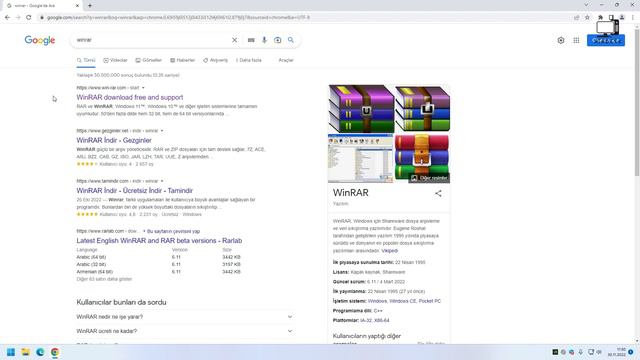Open 'WinRAR download free and support' result
640x360 pixels.
point(130,97)
